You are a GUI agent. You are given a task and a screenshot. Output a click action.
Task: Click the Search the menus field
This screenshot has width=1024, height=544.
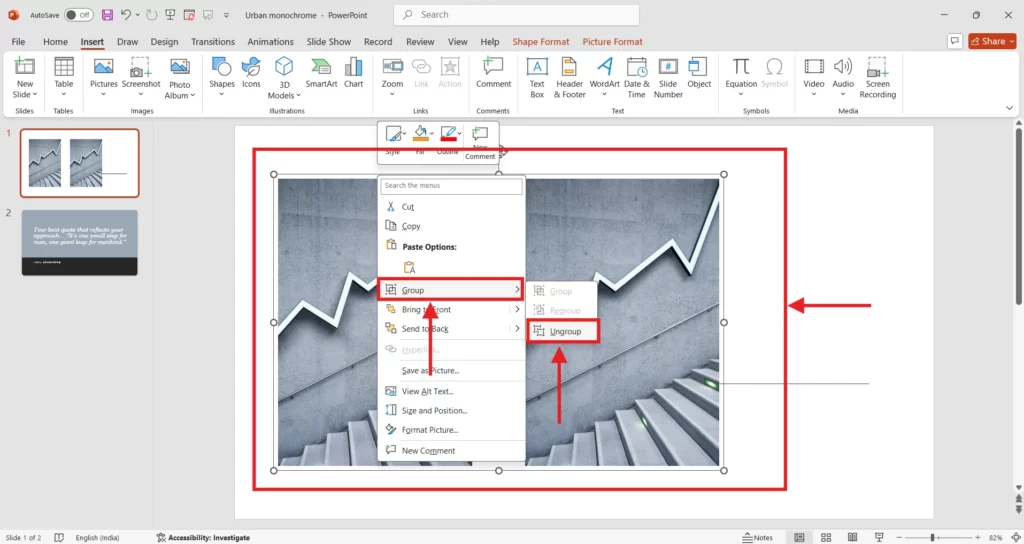[451, 186]
